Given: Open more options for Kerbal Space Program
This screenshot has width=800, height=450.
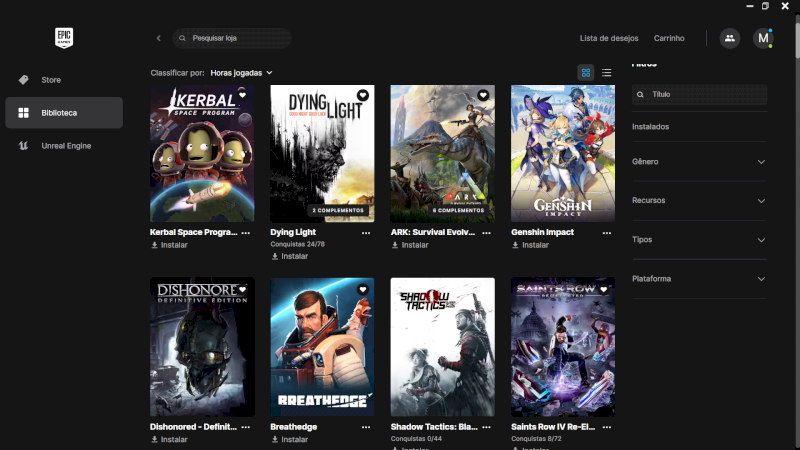Looking at the screenshot, I should click(246, 233).
